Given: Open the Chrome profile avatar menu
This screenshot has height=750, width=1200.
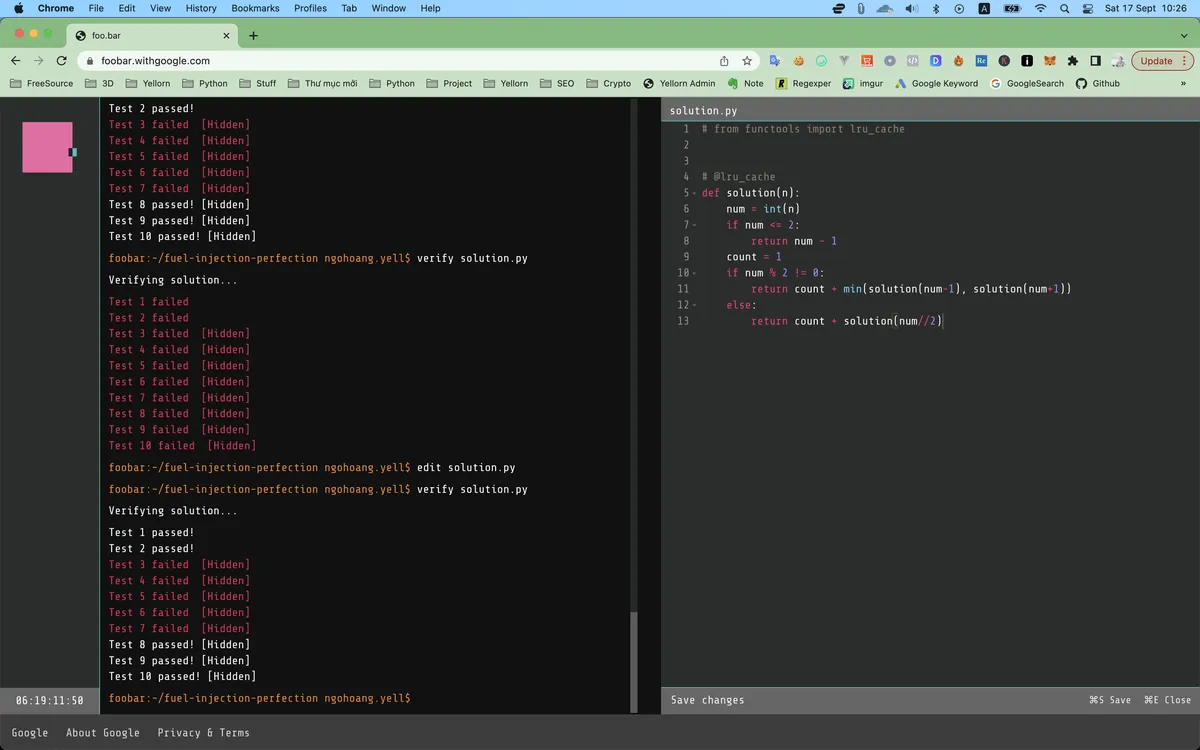Looking at the screenshot, I should point(1120,60).
